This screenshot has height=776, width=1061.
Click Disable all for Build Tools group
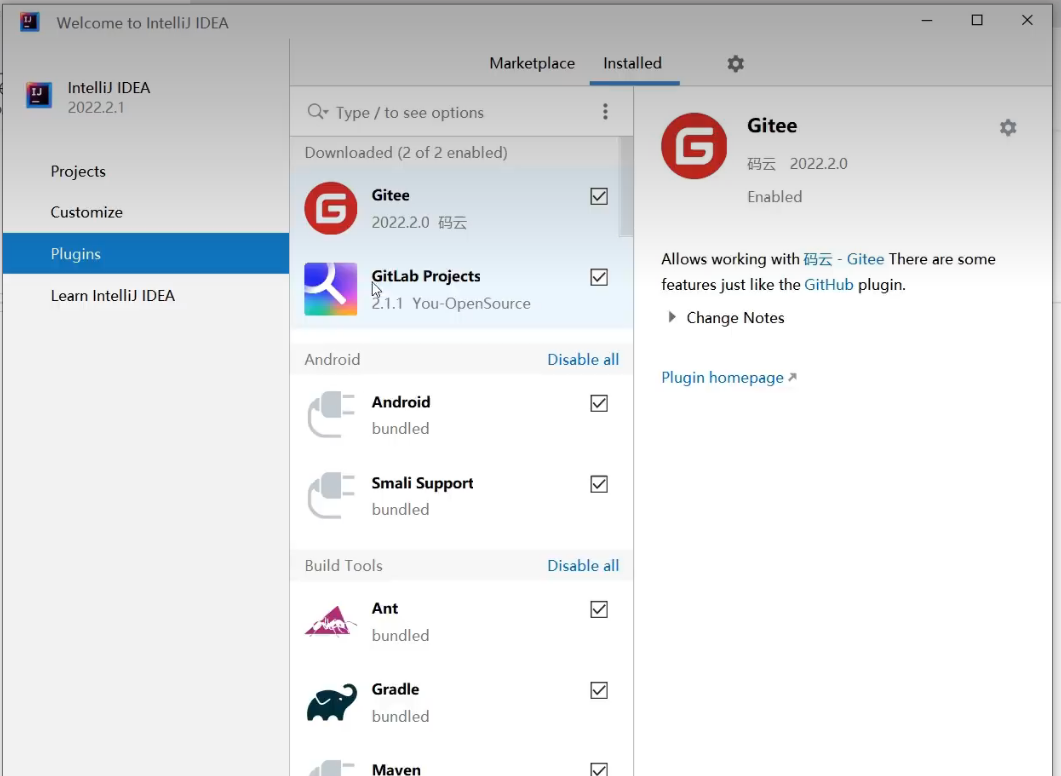coord(583,566)
